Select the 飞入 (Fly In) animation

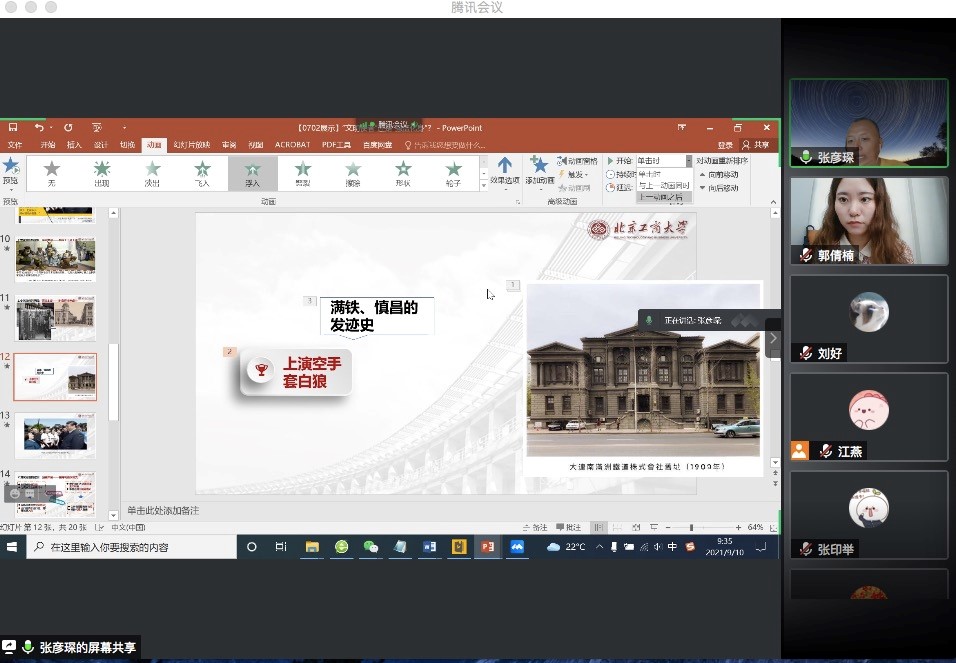(x=202, y=172)
